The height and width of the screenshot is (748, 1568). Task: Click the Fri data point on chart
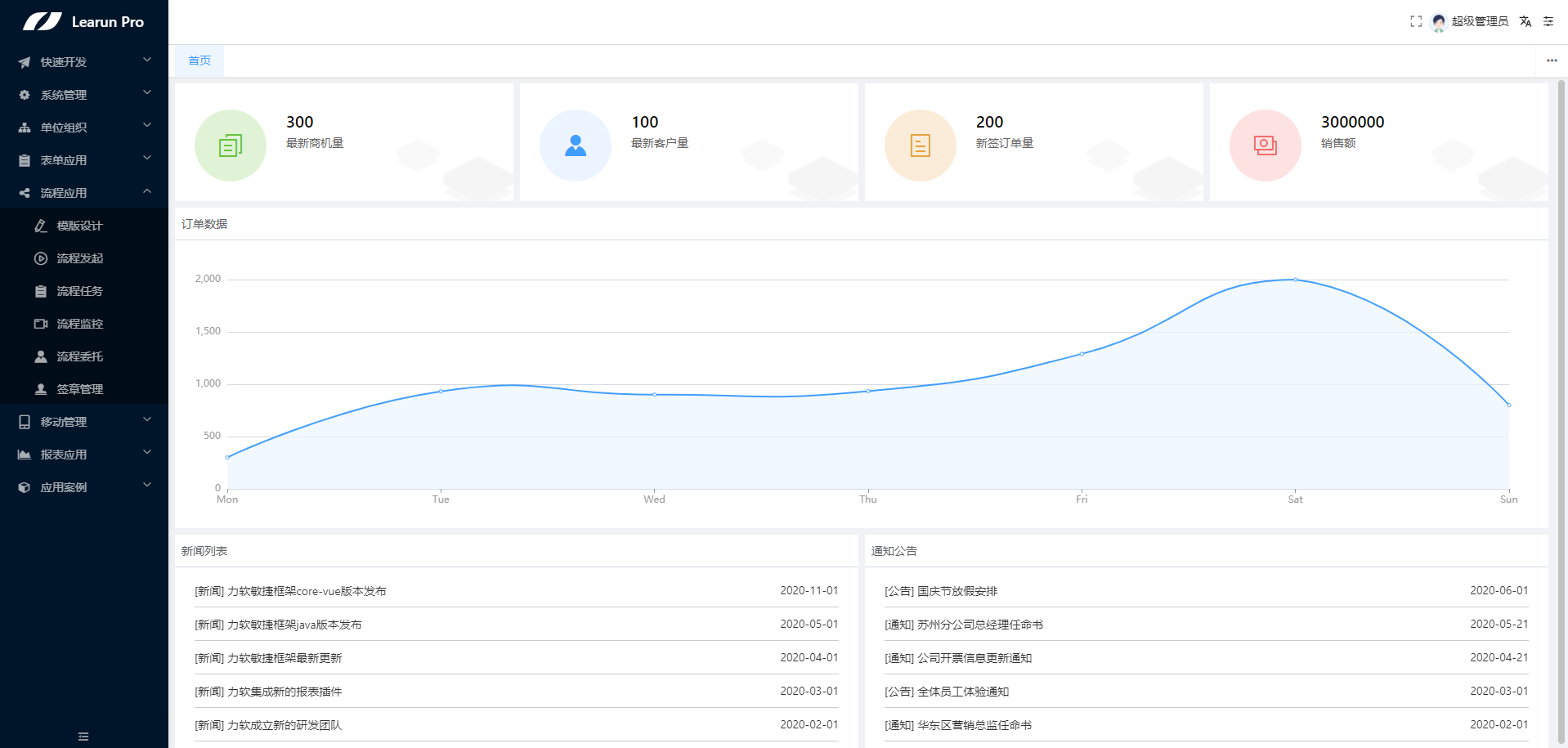(x=1082, y=354)
